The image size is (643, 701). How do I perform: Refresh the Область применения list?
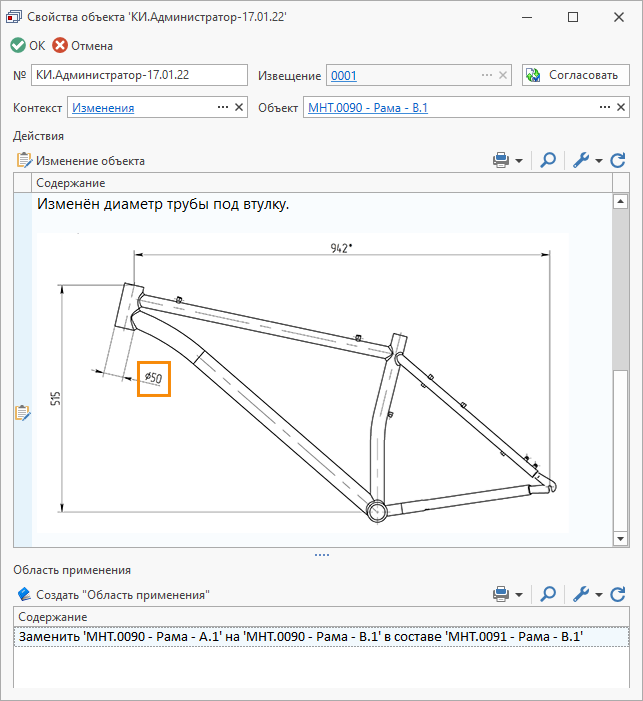coord(618,594)
